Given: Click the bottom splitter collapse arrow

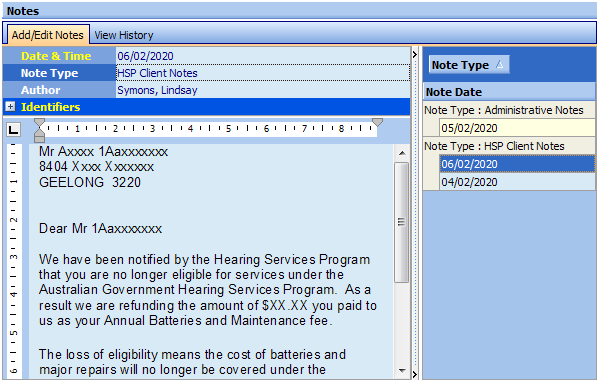Looking at the screenshot, I should 415,374.
